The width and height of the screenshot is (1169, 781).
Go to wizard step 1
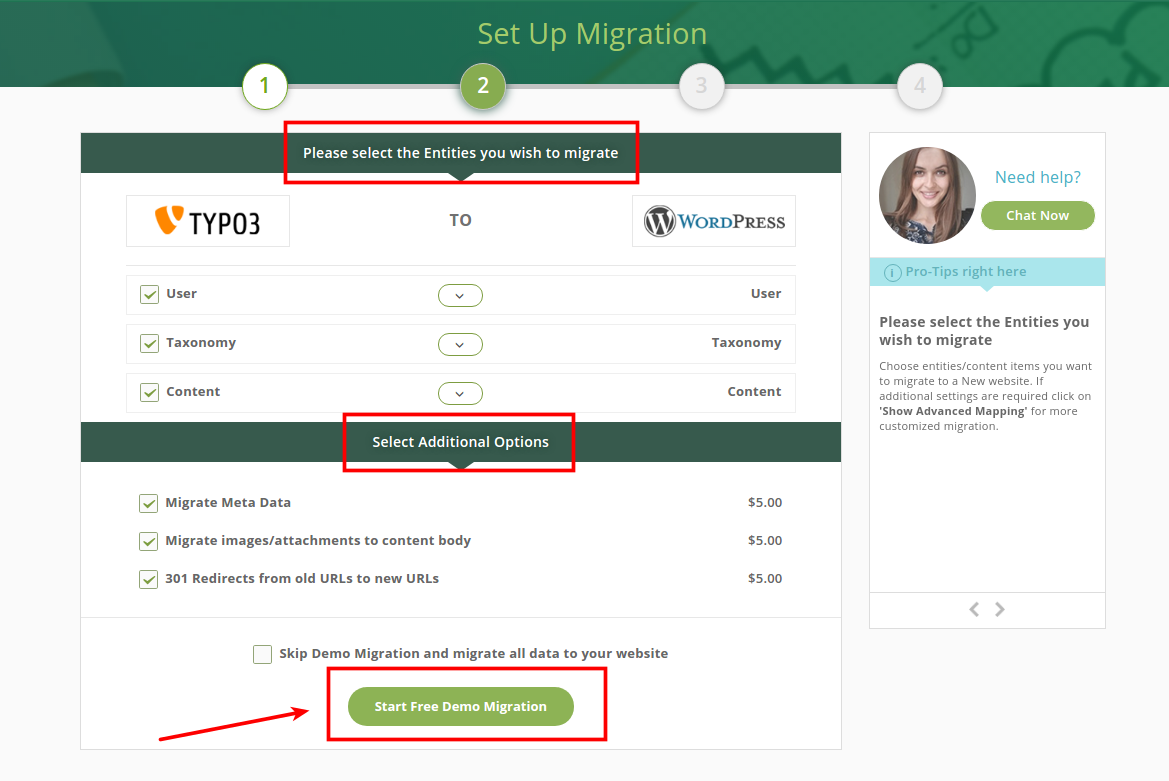(265, 86)
